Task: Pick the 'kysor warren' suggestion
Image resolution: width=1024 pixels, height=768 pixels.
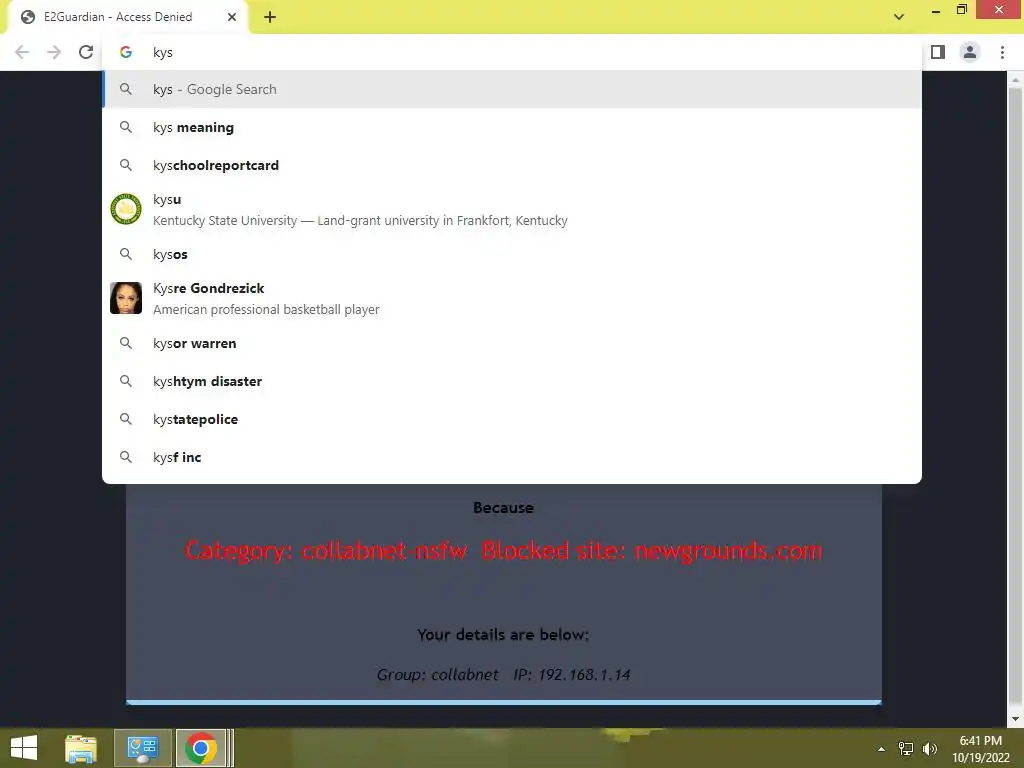Action: (x=512, y=344)
